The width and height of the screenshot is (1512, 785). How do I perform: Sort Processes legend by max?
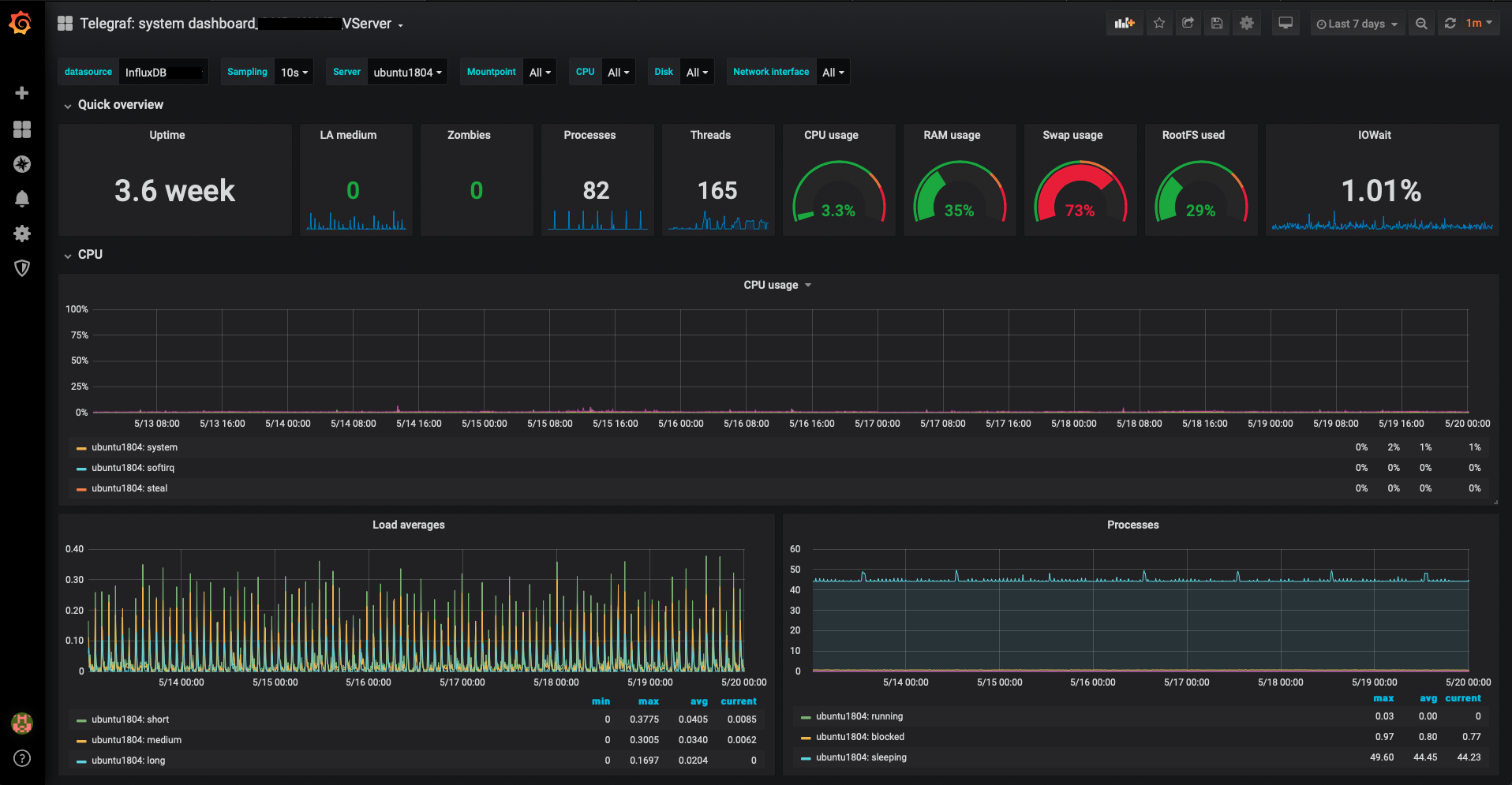click(x=1383, y=698)
